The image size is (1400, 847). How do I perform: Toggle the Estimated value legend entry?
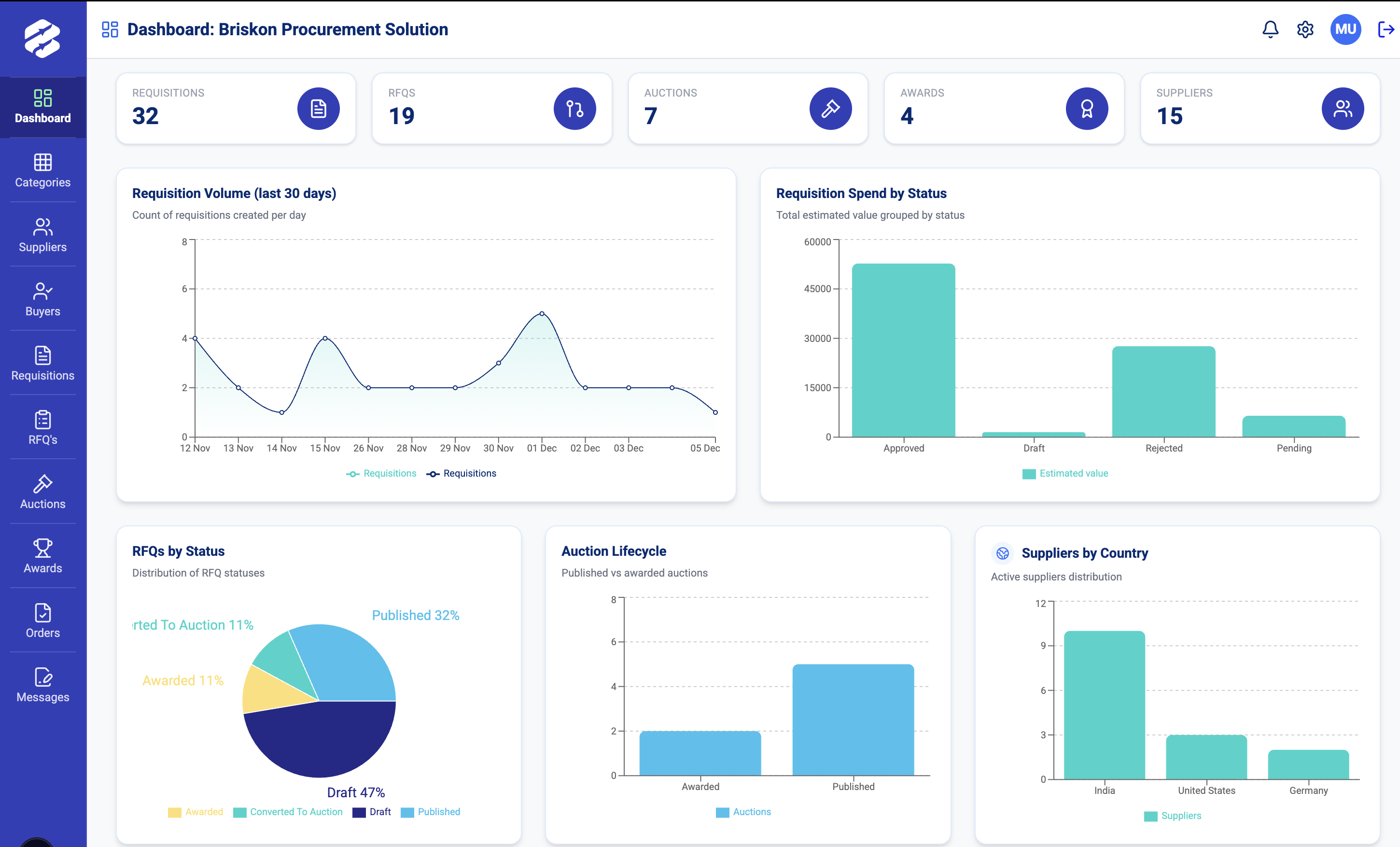tap(1065, 474)
